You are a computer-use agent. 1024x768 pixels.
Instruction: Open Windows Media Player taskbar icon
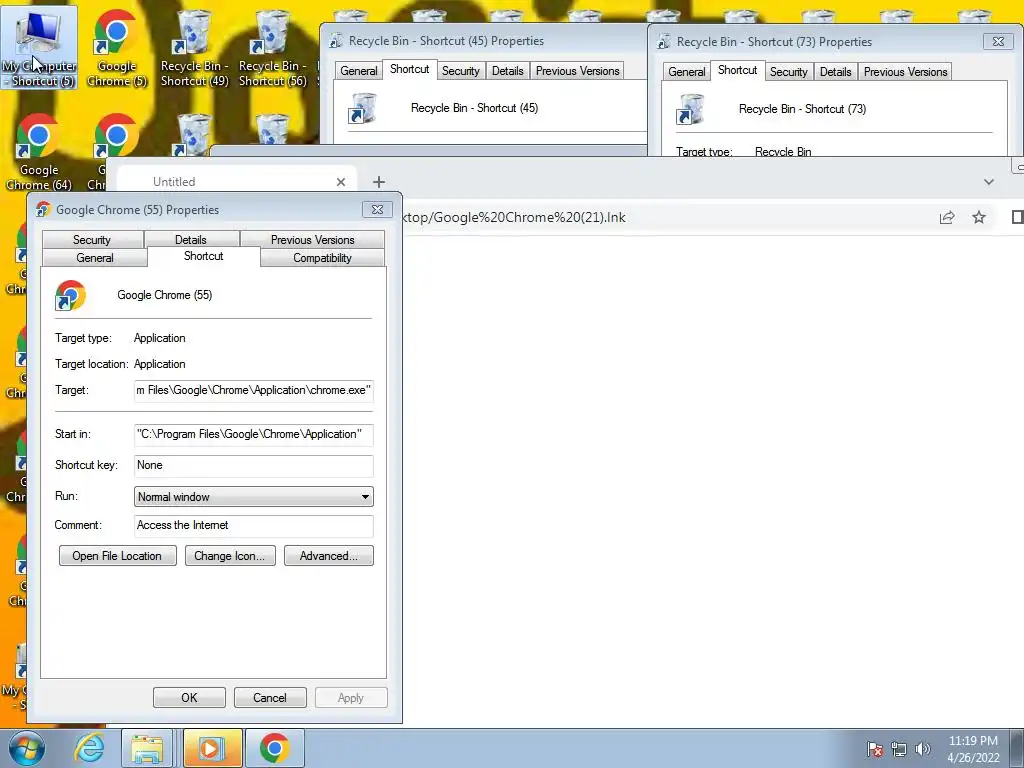click(212, 748)
